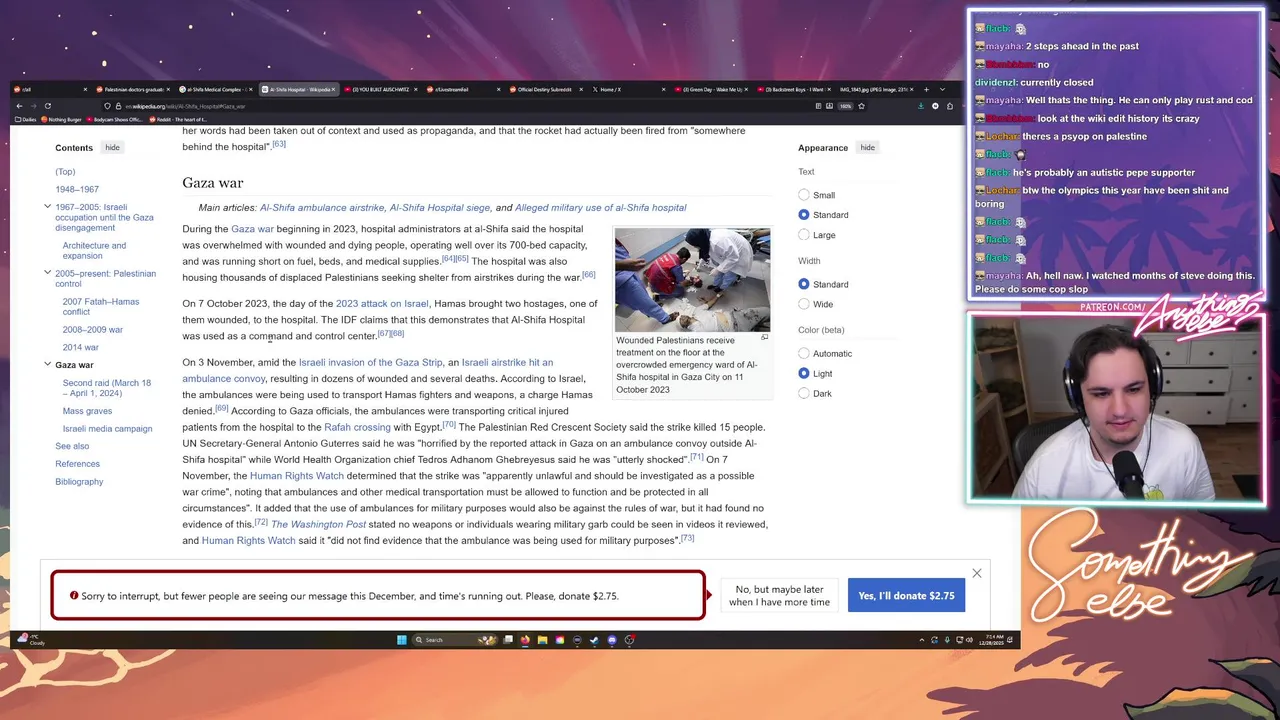Open the Israeli invasion of Gaza Strip link

point(370,362)
